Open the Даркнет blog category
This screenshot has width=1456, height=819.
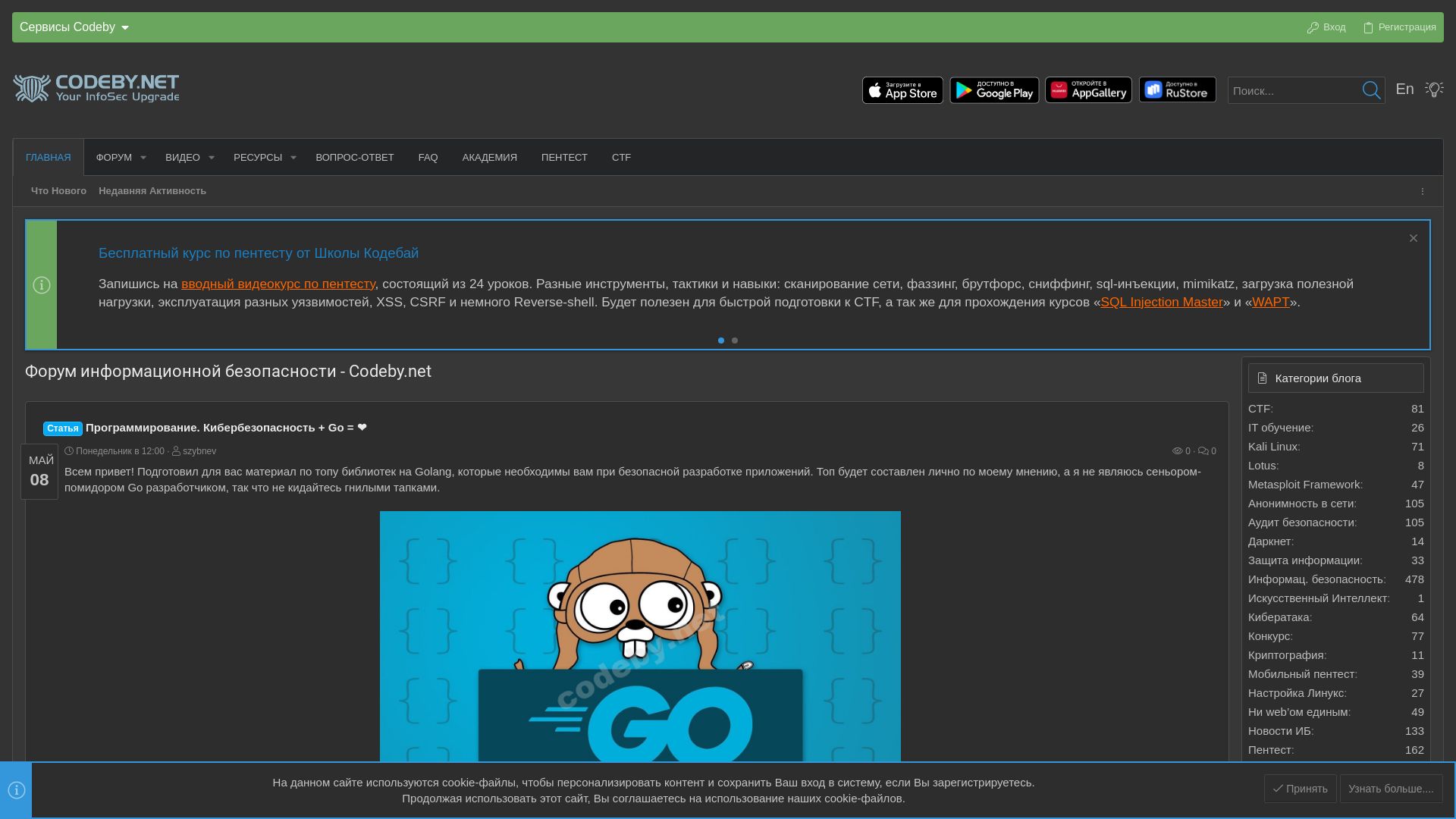click(x=1271, y=541)
